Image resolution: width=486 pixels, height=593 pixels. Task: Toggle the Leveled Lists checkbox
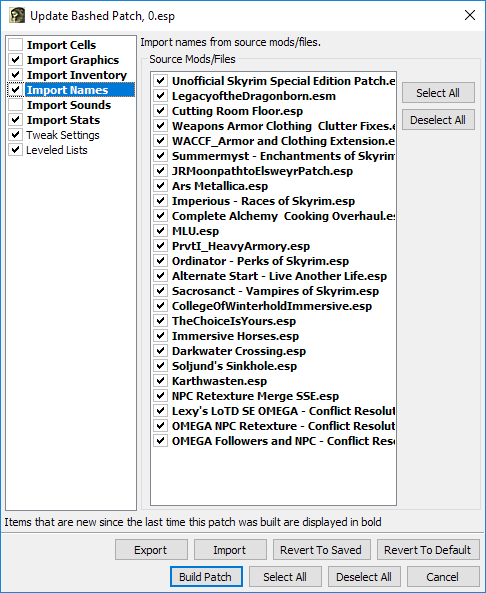pos(16,150)
